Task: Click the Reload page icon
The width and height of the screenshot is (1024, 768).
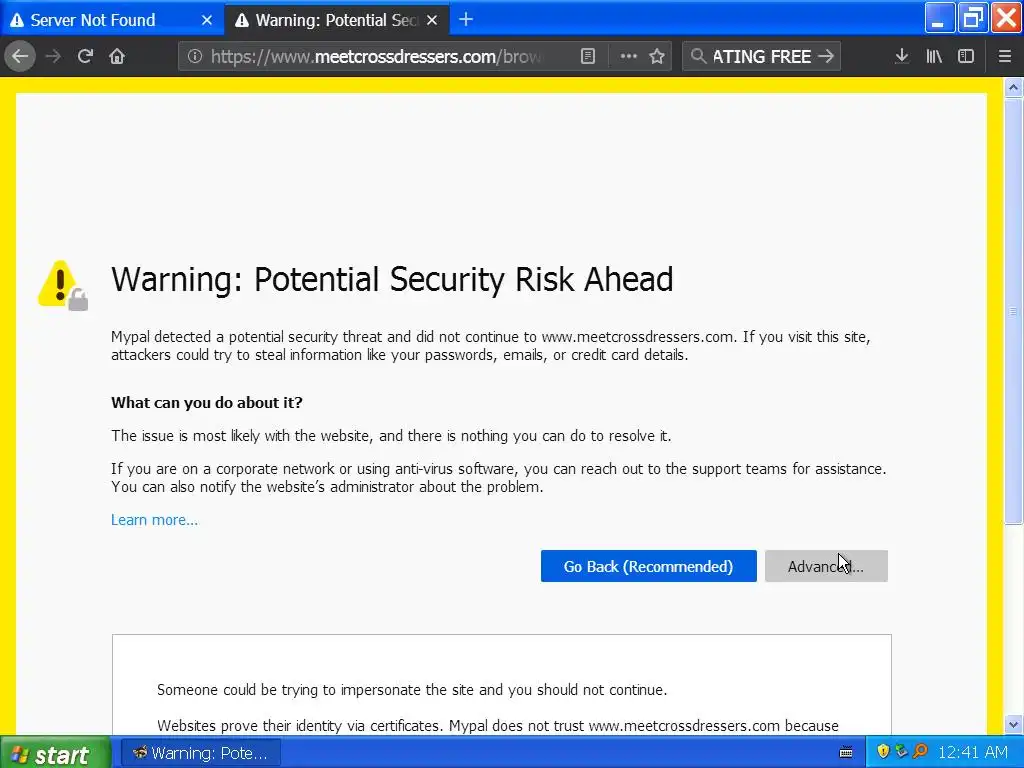Action: point(85,56)
